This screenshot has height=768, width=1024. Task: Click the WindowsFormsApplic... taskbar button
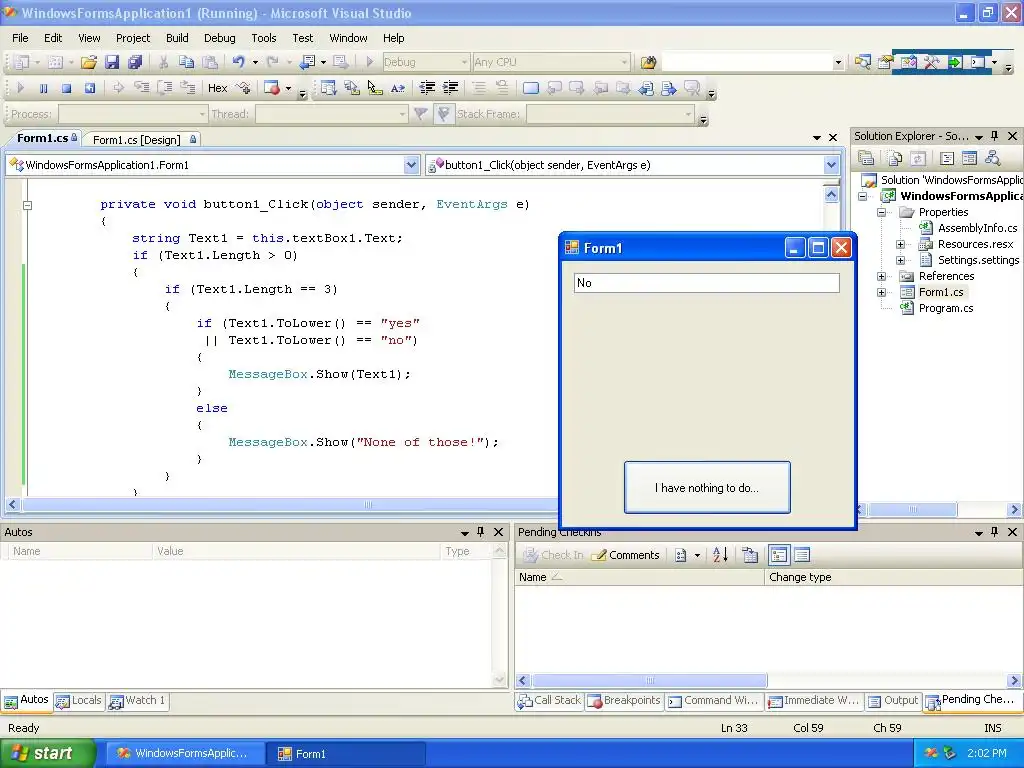click(185, 754)
